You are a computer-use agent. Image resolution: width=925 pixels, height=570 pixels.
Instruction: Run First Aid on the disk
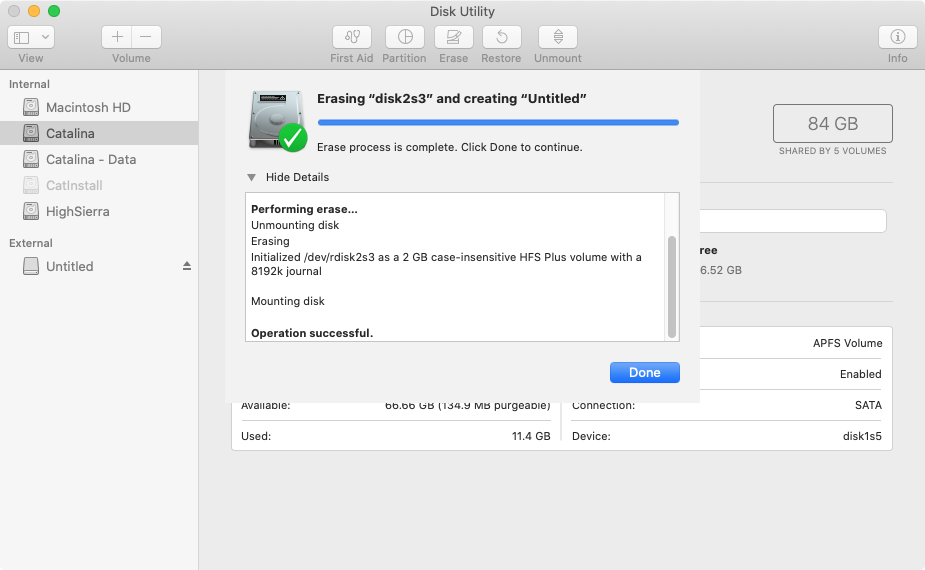pos(352,37)
